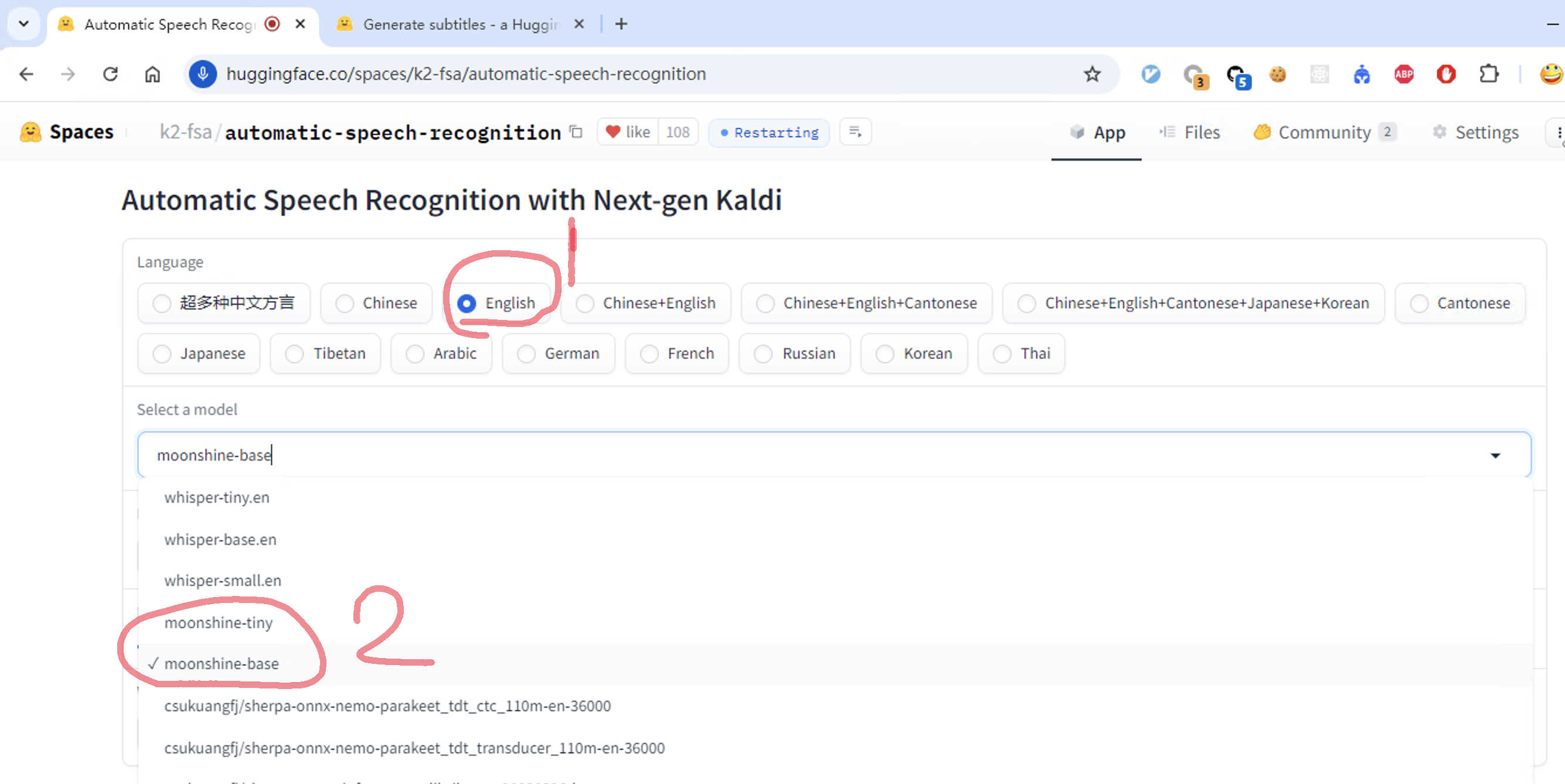Image resolution: width=1565 pixels, height=784 pixels.
Task: Like this space
Action: tap(628, 132)
